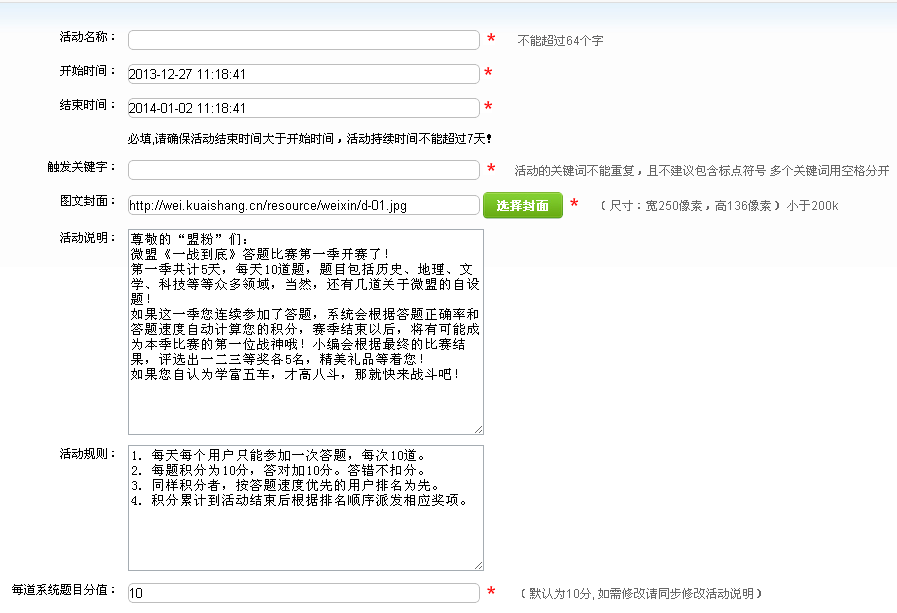Click inside the 活动说明 text area
The width and height of the screenshot is (897, 613).
point(305,331)
